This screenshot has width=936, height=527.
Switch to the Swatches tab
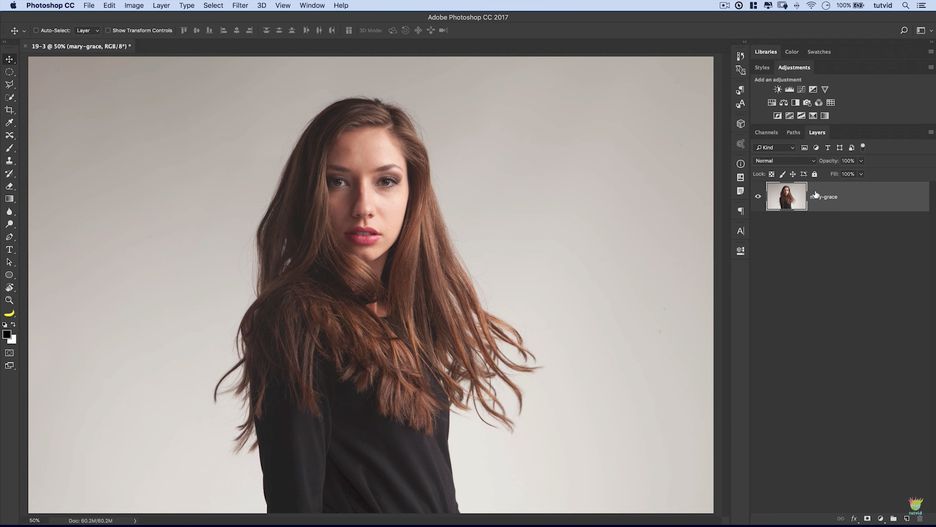coord(818,52)
